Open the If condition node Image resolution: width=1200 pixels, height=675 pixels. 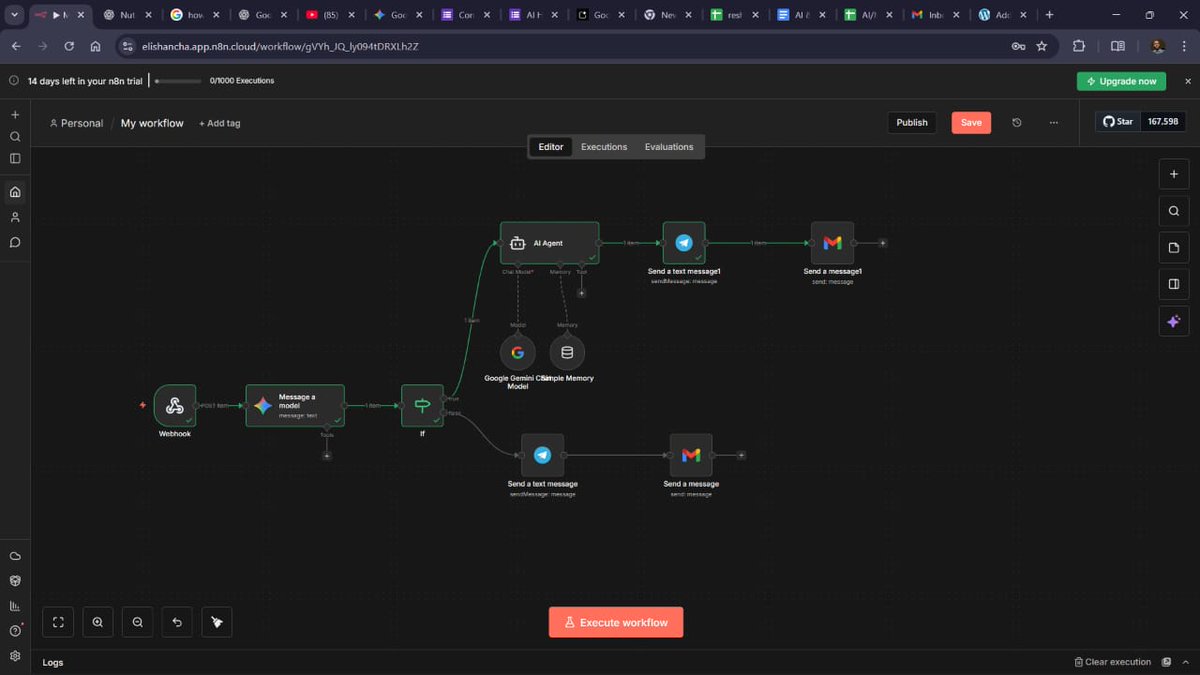[422, 405]
